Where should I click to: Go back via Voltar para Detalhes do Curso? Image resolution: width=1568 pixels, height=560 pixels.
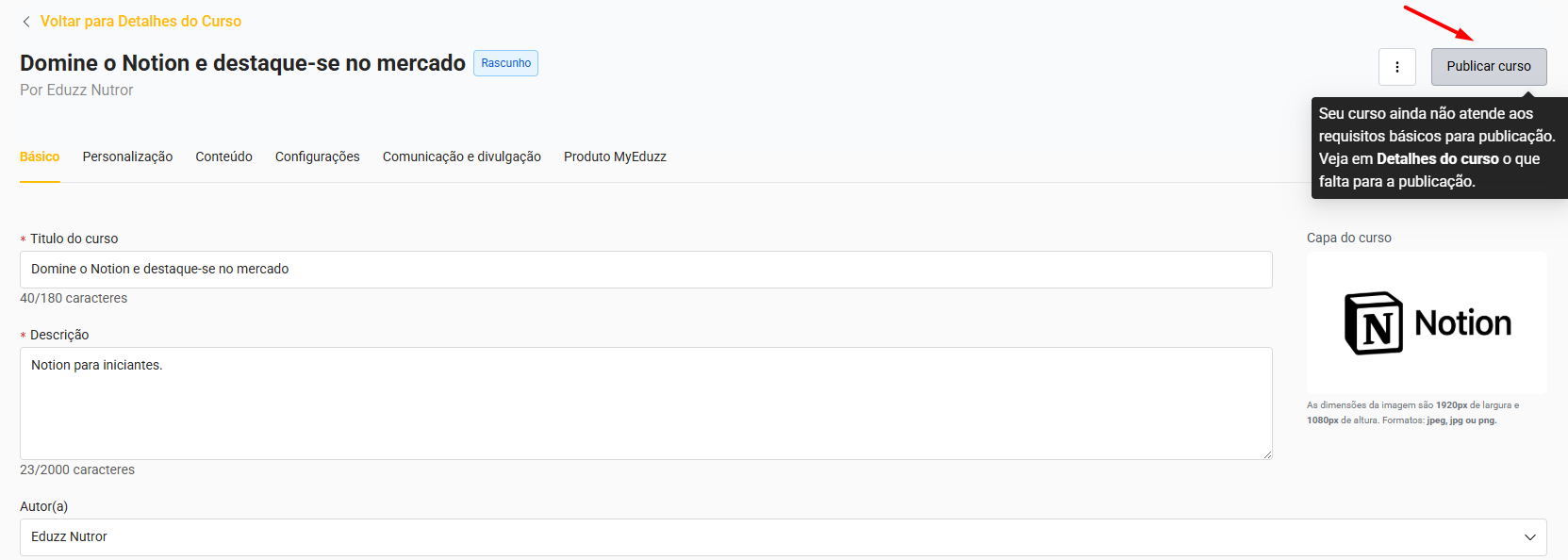(140, 22)
